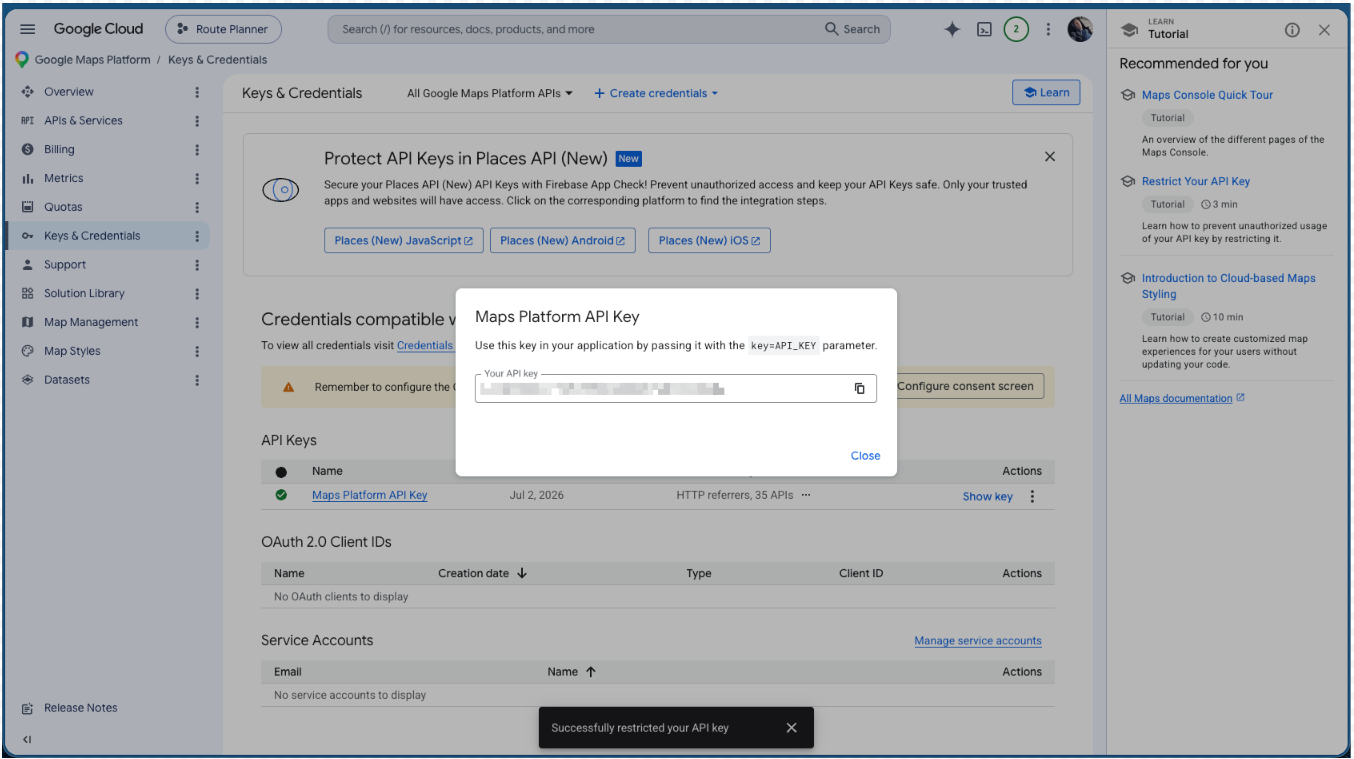Click the Search button in top bar
Screen dimensions: 1354x759
[x=853, y=29]
